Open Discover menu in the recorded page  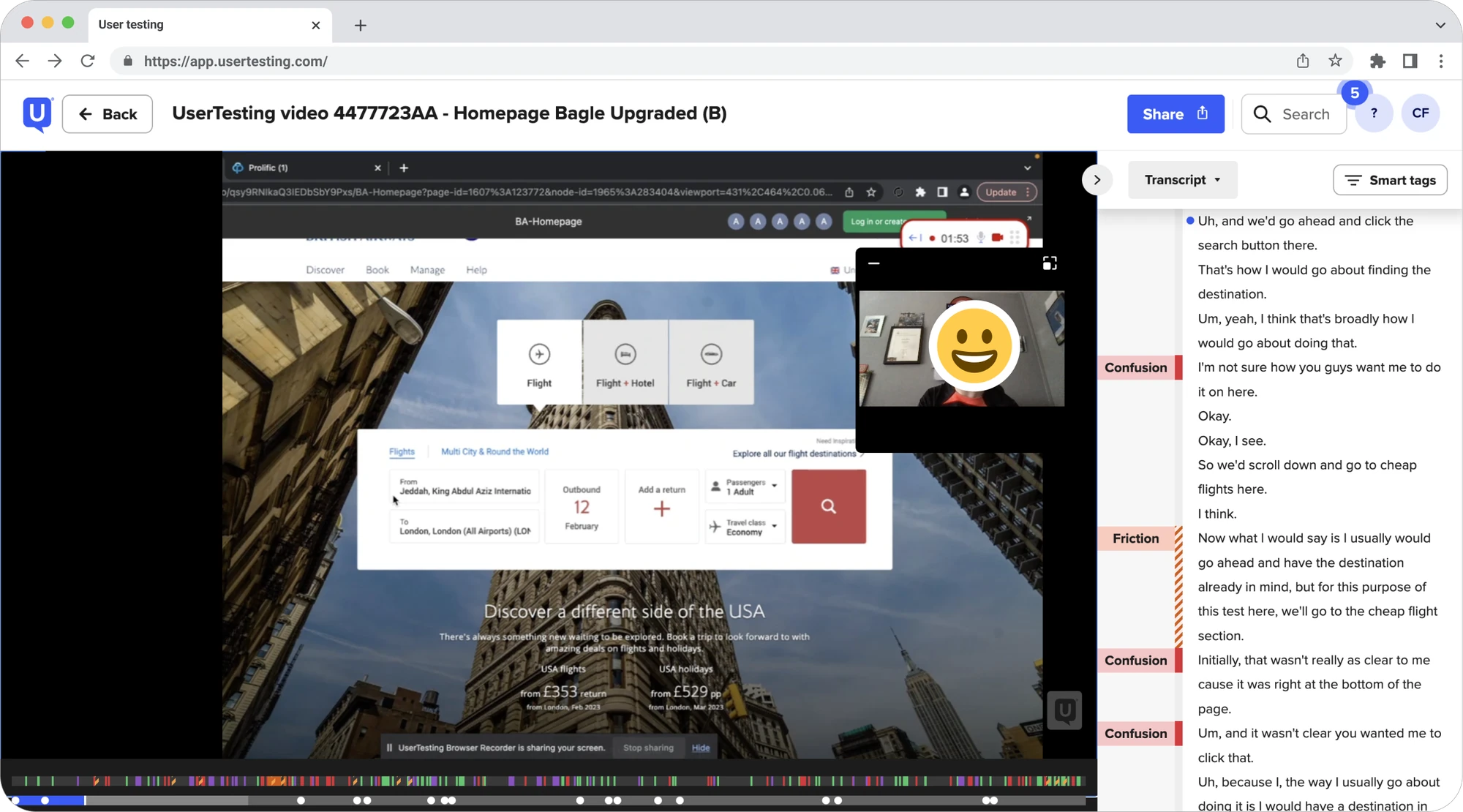tap(325, 270)
